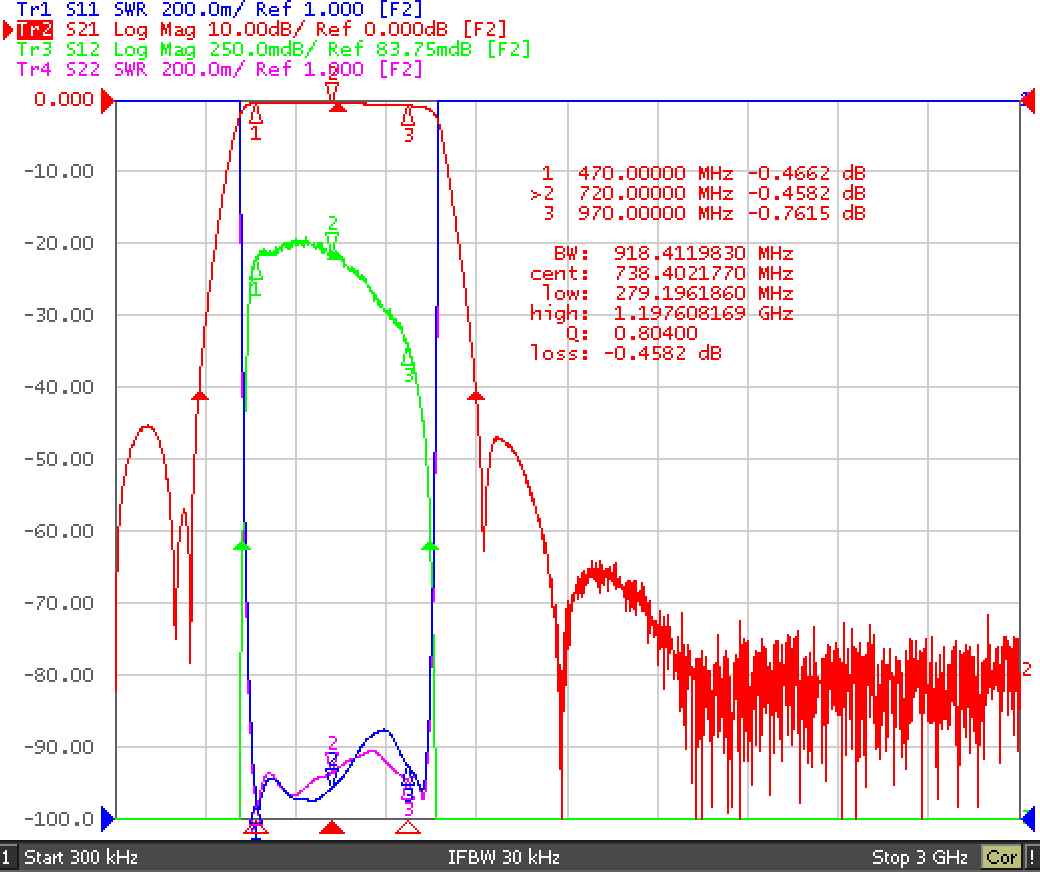
Task: Click marker 2 readout 720.00000 MHz row
Action: 698,193
